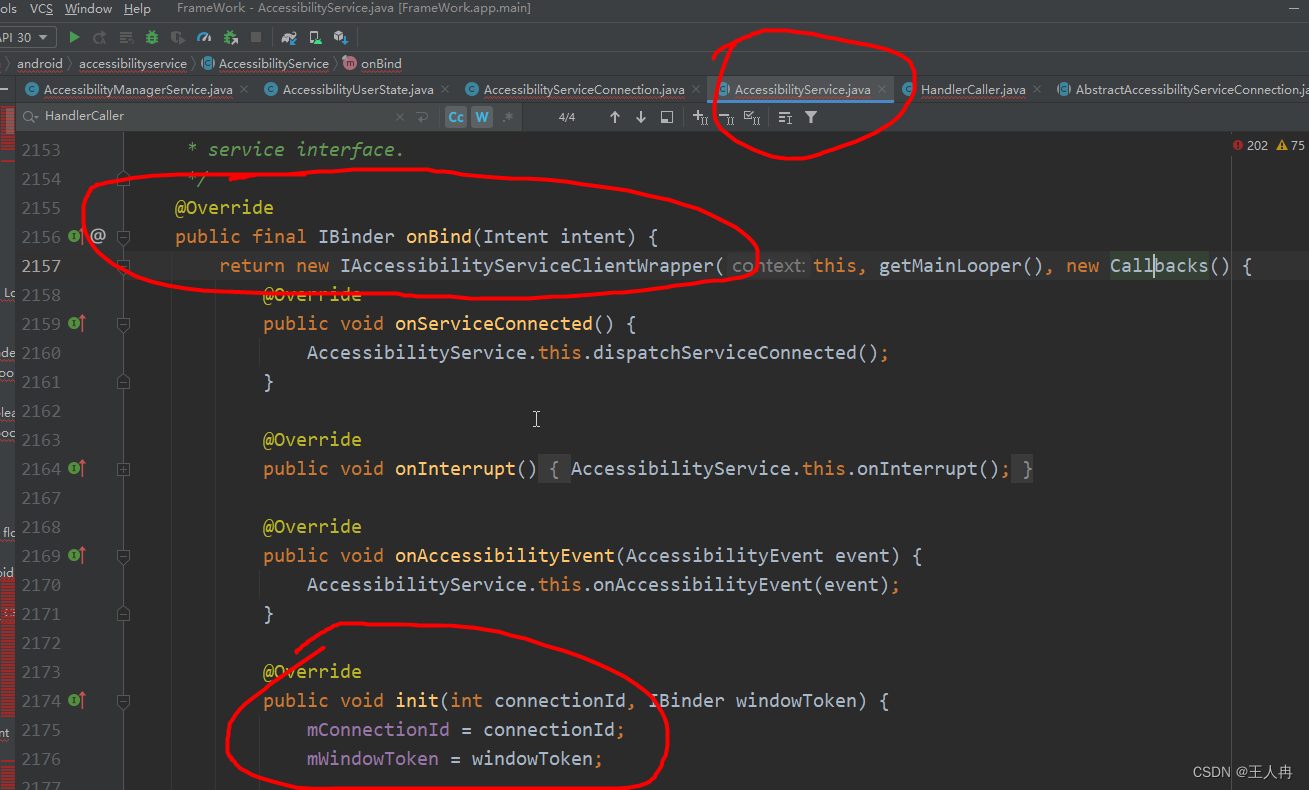
Task: Insert new line icon in find bar
Action: pyautogui.click(x=422, y=117)
